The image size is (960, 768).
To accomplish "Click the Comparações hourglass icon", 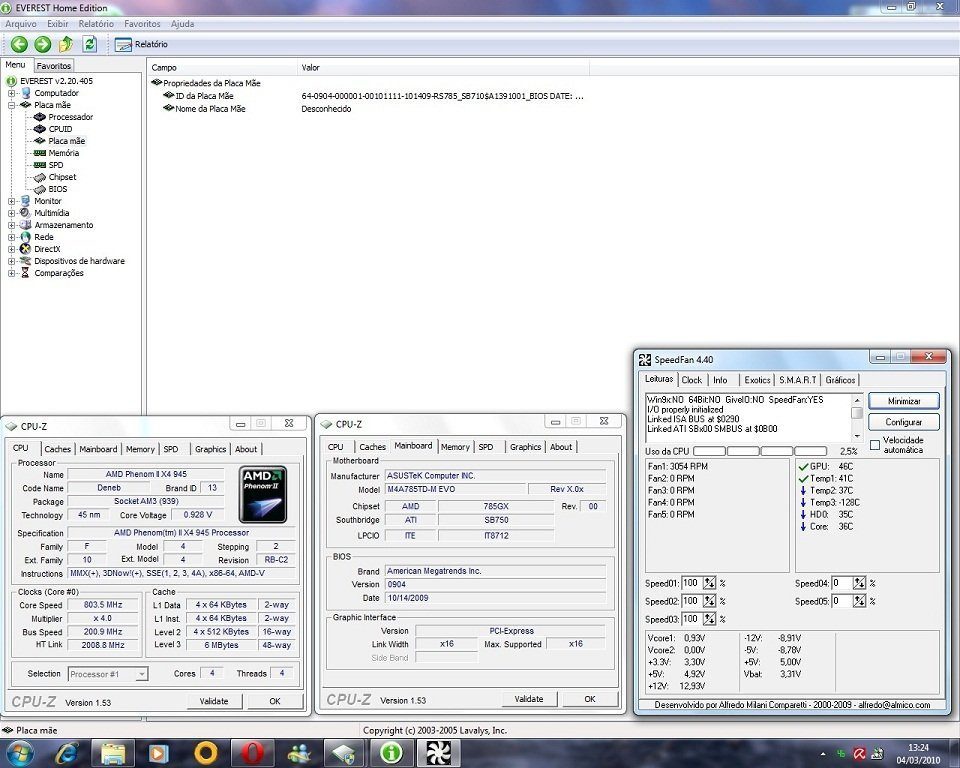I will pos(25,273).
